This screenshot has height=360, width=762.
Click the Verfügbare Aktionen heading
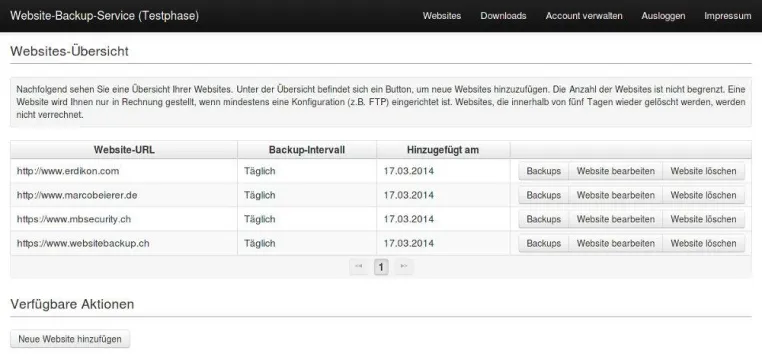(72, 305)
